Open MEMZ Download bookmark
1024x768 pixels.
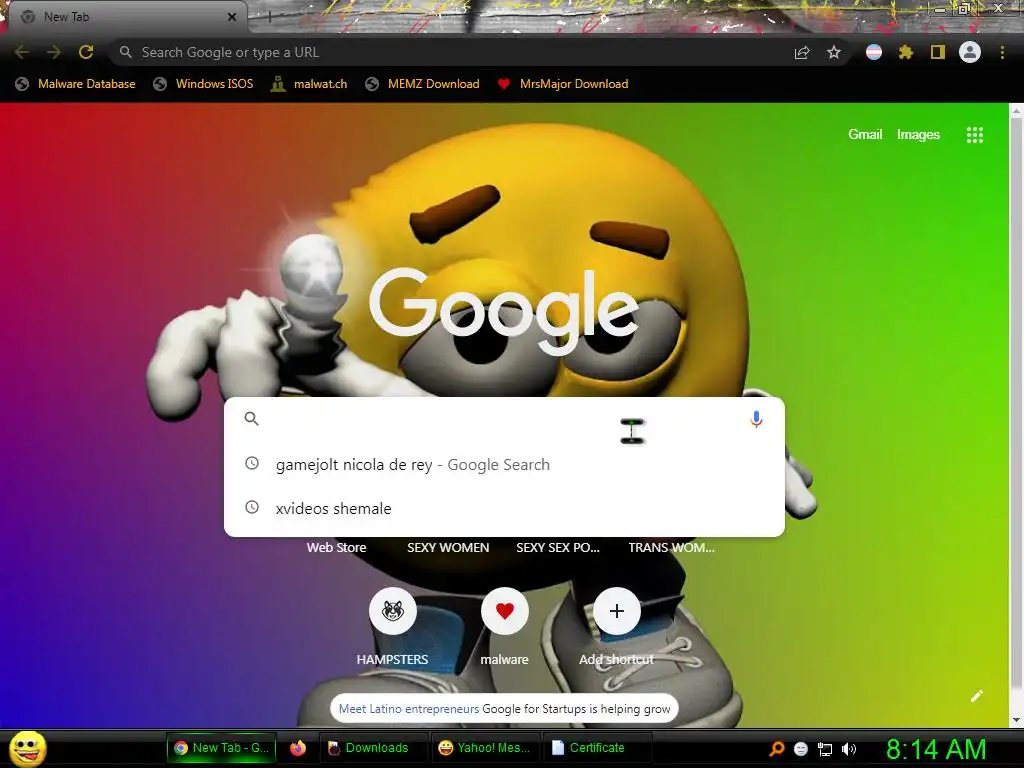[423, 84]
